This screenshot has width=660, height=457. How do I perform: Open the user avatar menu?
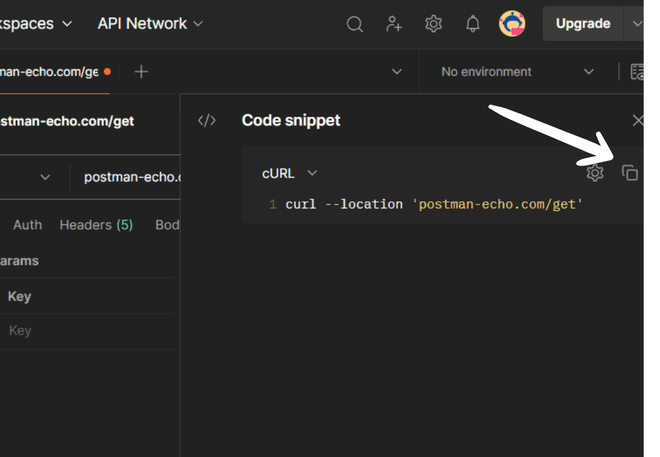point(512,24)
